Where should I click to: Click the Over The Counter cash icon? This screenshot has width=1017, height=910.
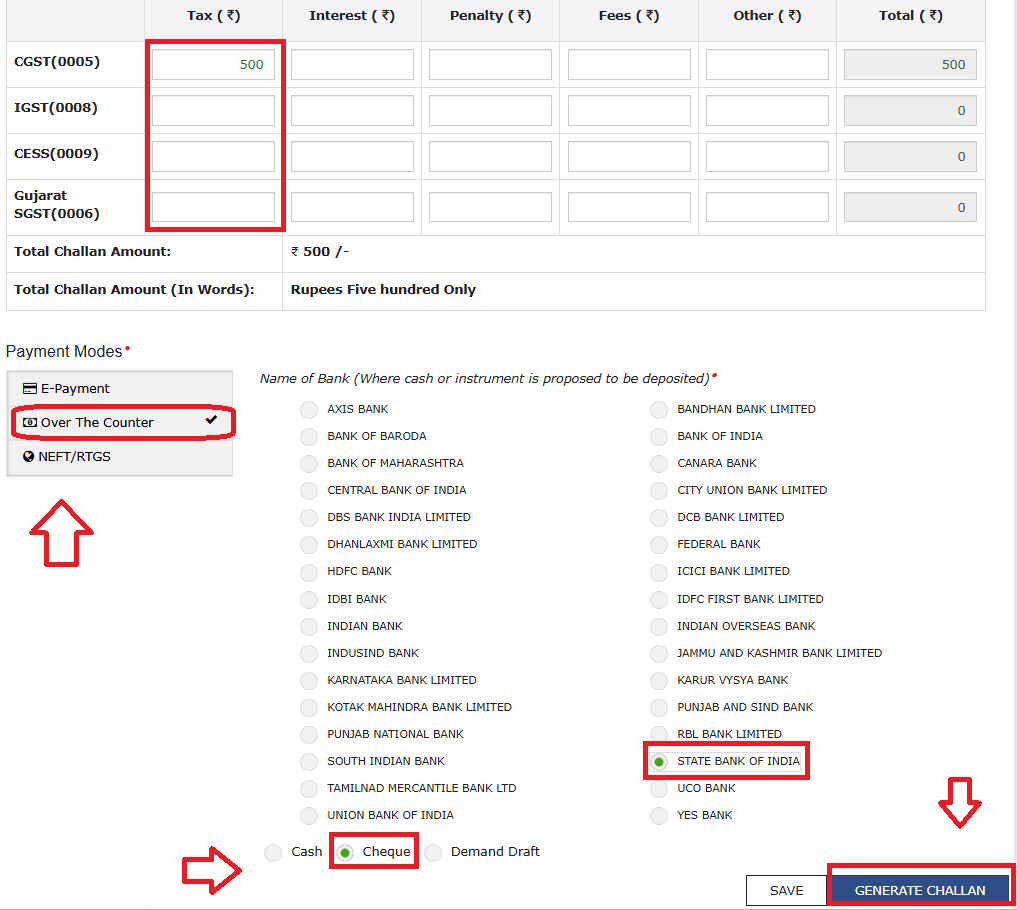pyautogui.click(x=30, y=423)
